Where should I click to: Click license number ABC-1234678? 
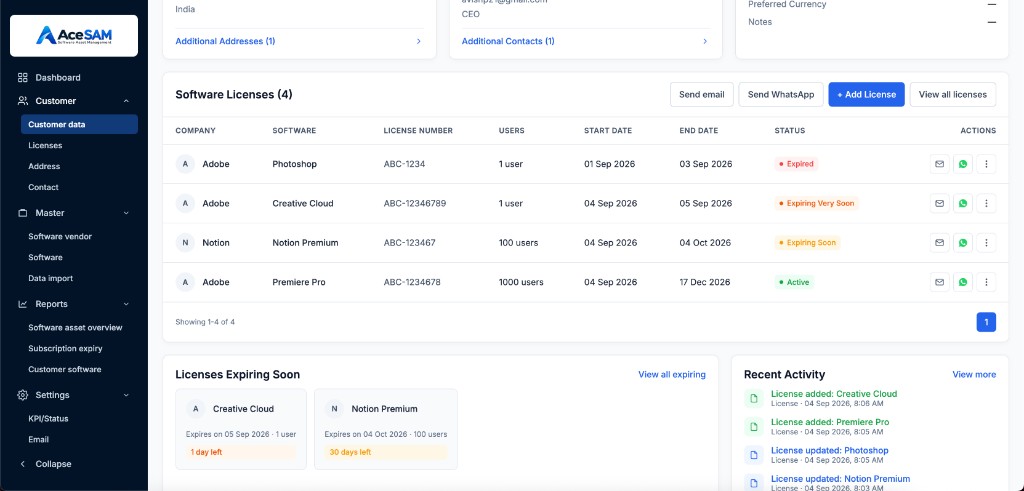(x=412, y=283)
